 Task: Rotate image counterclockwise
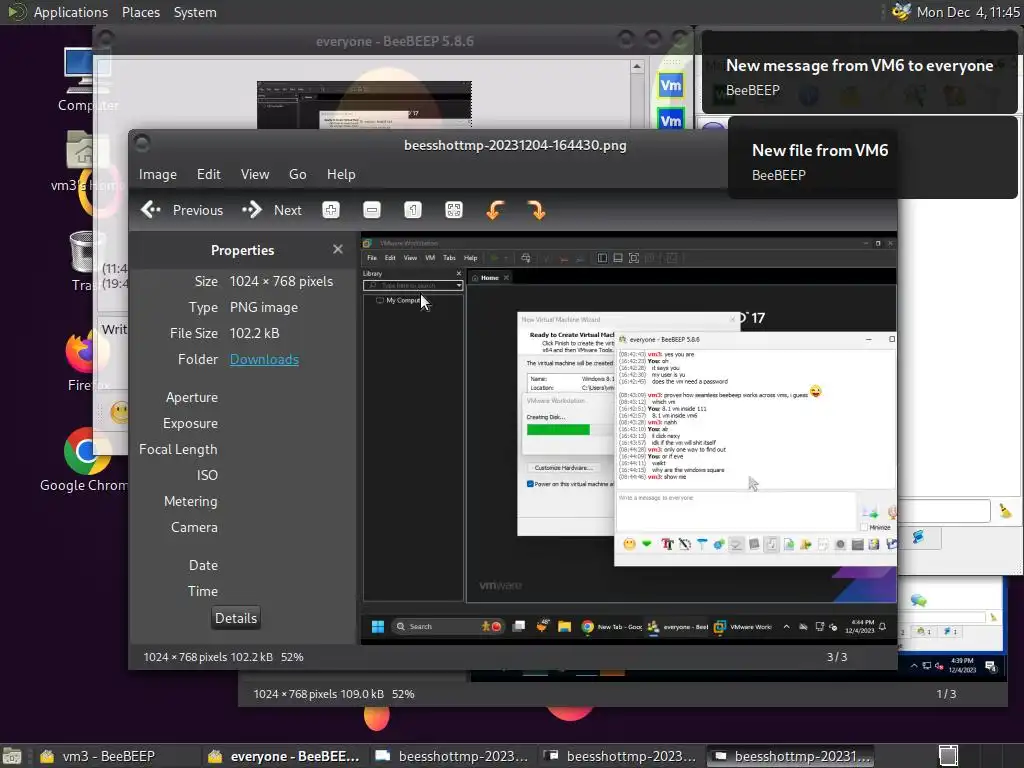point(495,210)
